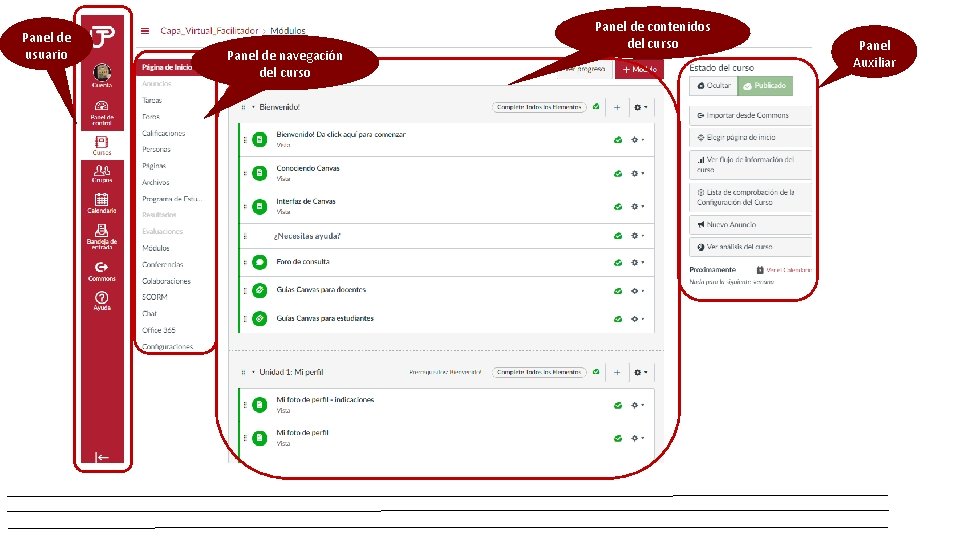960x540 pixels.
Task: Click calendar icon next to Ver el Calendario
Action: coord(760,270)
